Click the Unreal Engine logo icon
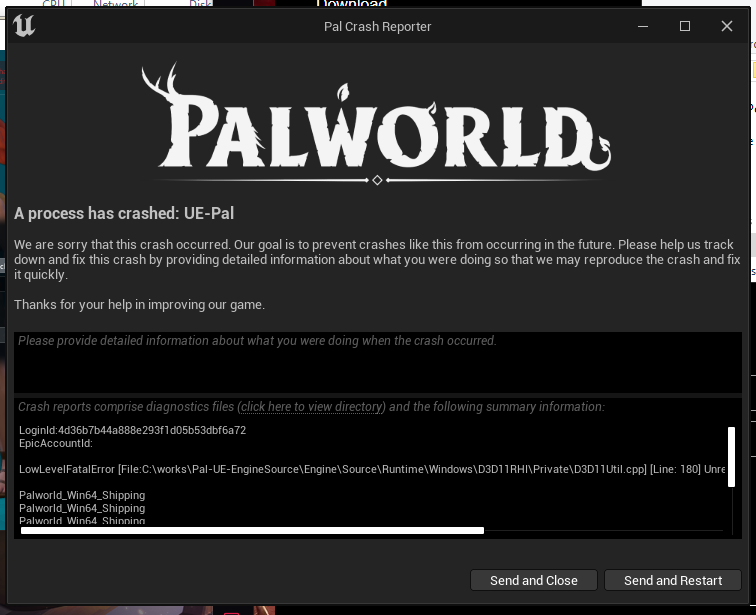 [24, 26]
